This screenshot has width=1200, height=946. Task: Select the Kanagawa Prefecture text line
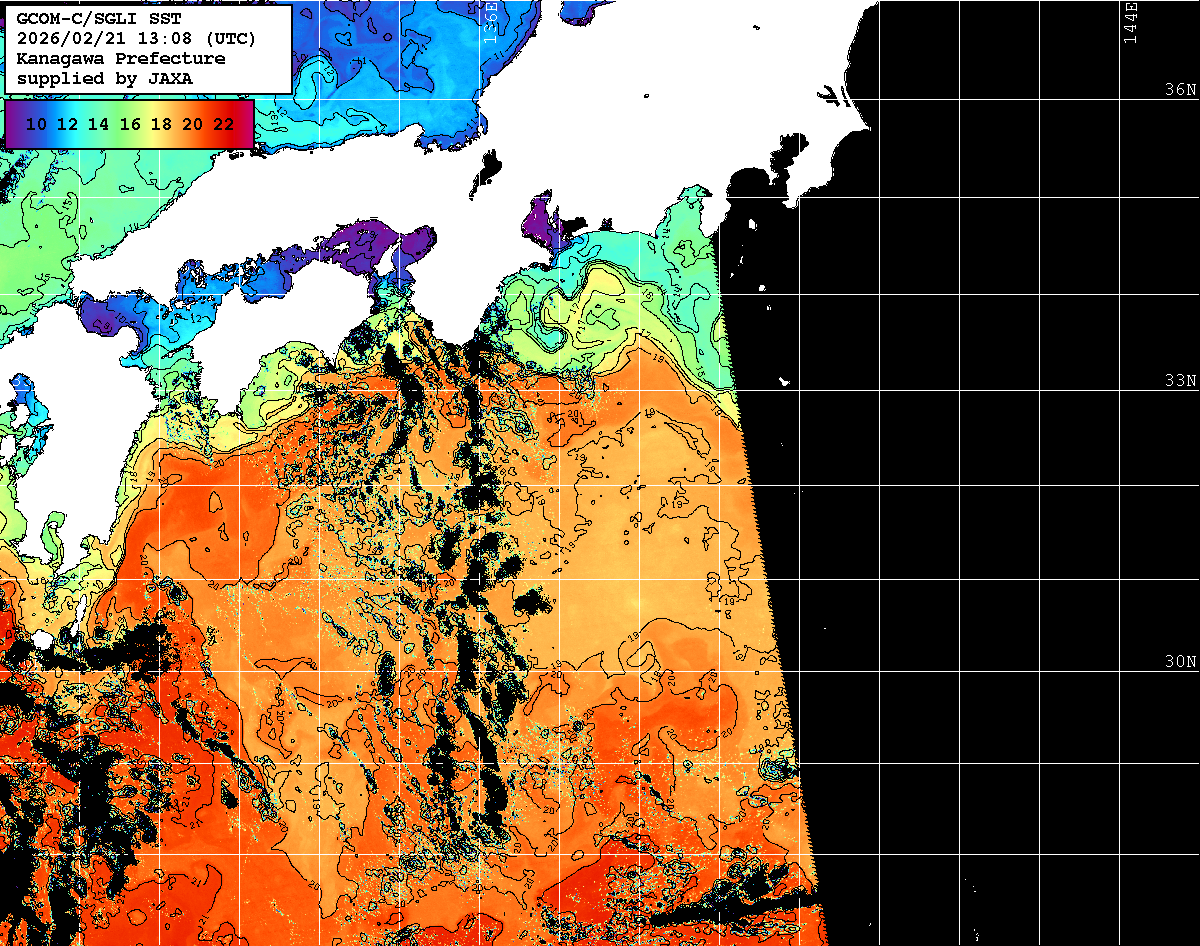(x=120, y=58)
